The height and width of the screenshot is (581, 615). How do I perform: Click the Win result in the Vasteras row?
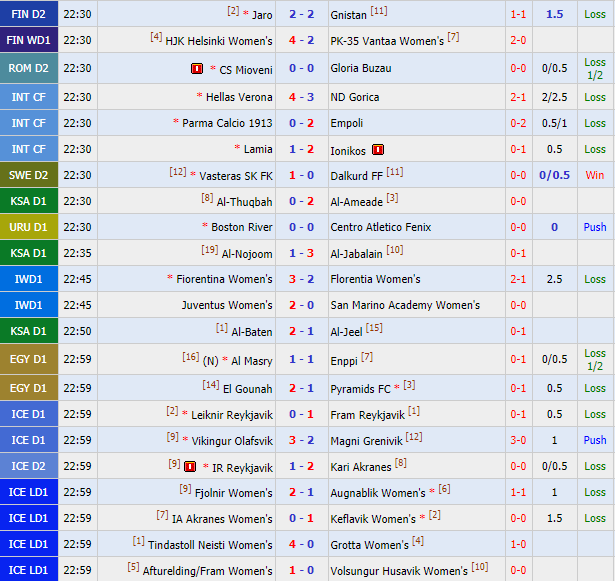tap(594, 175)
